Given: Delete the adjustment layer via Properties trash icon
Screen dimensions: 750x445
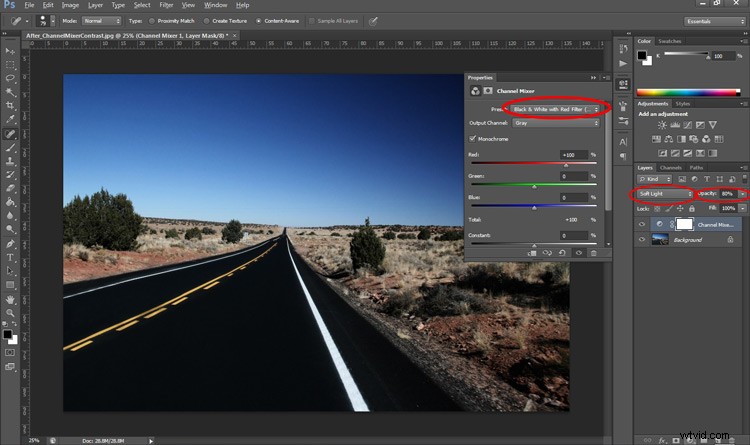Looking at the screenshot, I should [x=594, y=253].
